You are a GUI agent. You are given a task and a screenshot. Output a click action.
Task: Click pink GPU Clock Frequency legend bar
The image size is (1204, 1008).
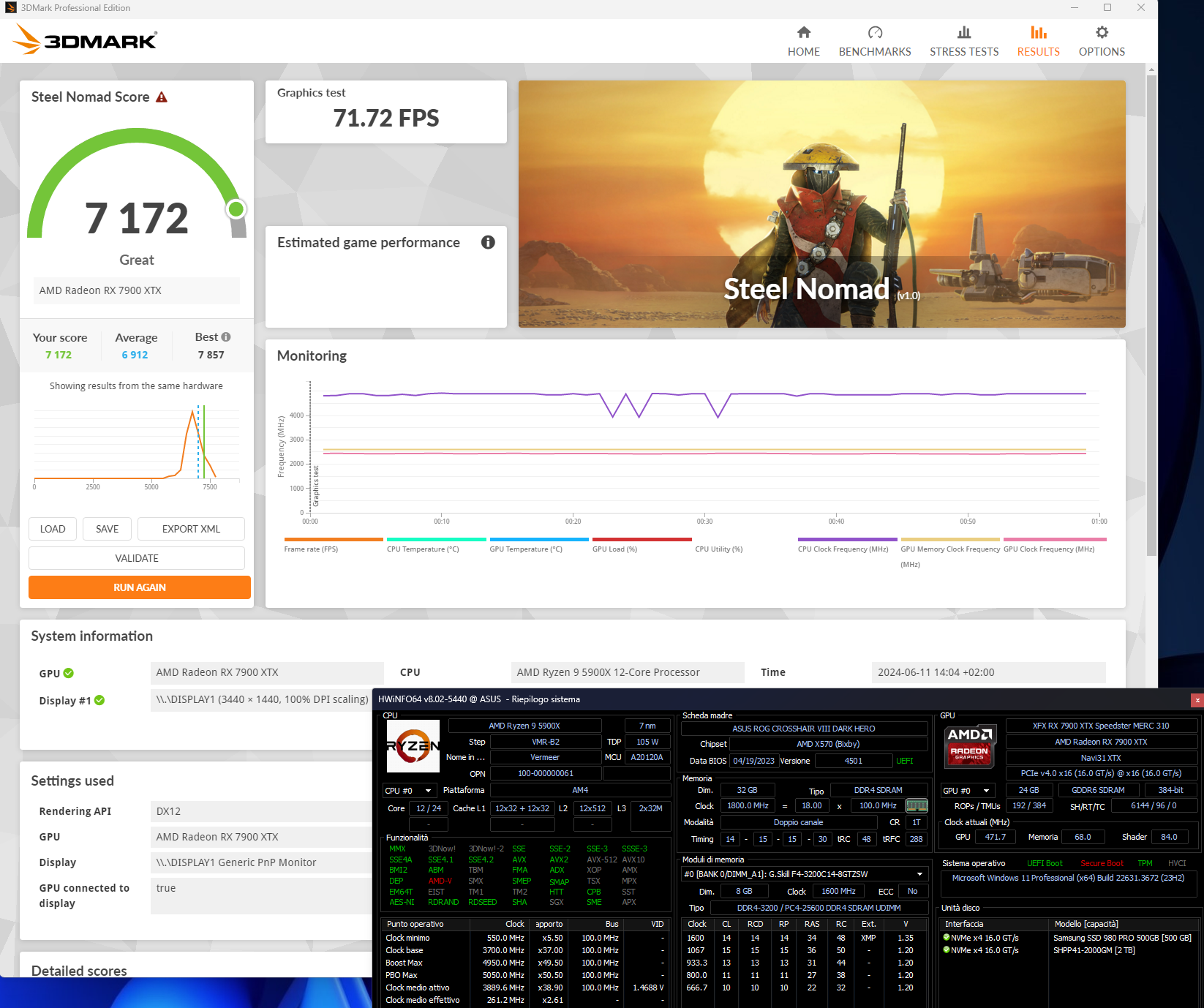(1055, 540)
